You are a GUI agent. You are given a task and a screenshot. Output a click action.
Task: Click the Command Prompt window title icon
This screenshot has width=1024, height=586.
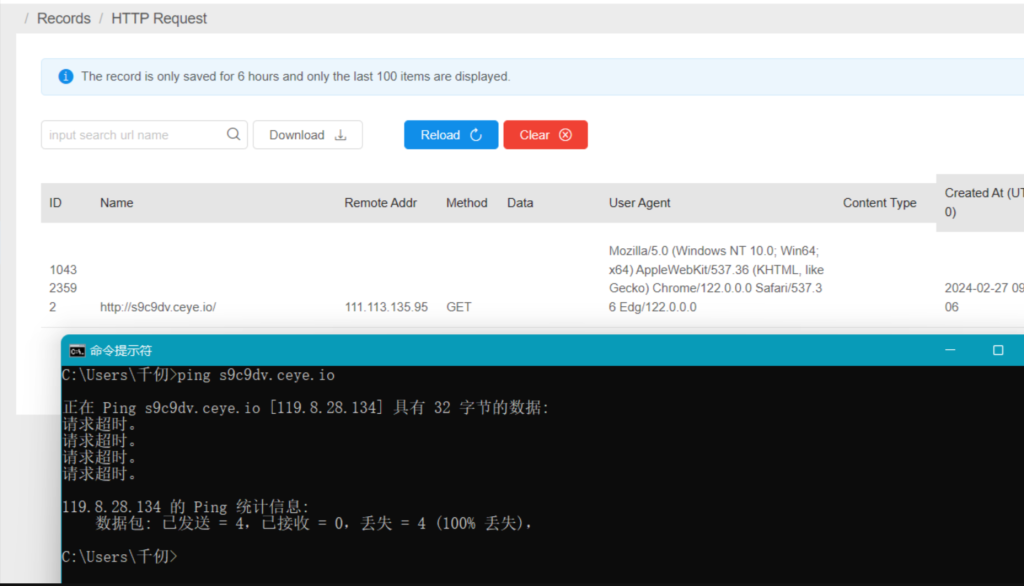click(x=77, y=351)
